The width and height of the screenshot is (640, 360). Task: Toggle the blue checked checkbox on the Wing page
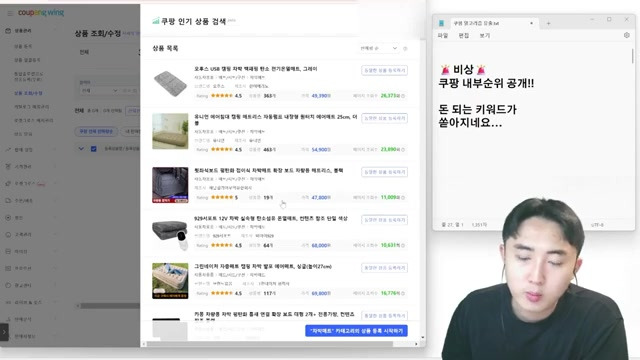tap(94, 149)
